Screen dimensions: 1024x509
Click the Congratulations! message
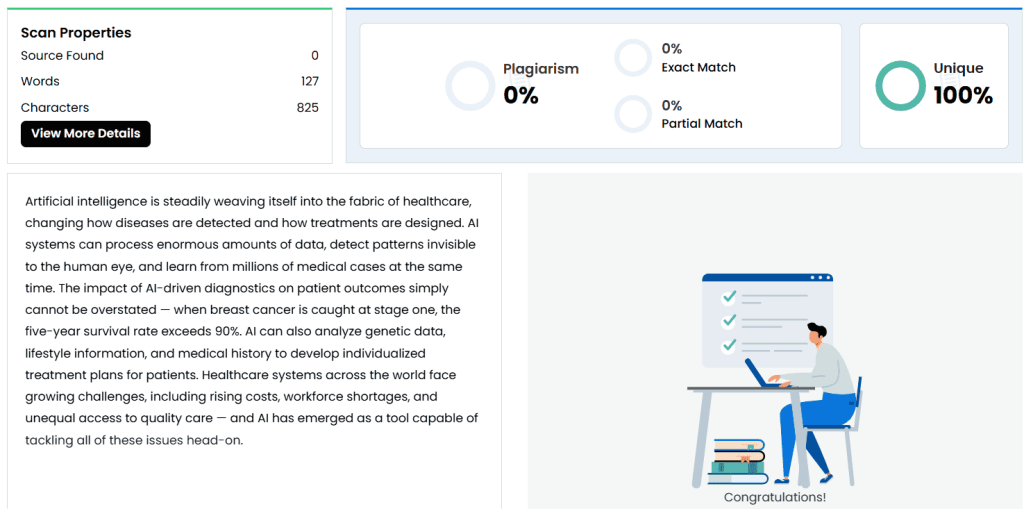(775, 497)
